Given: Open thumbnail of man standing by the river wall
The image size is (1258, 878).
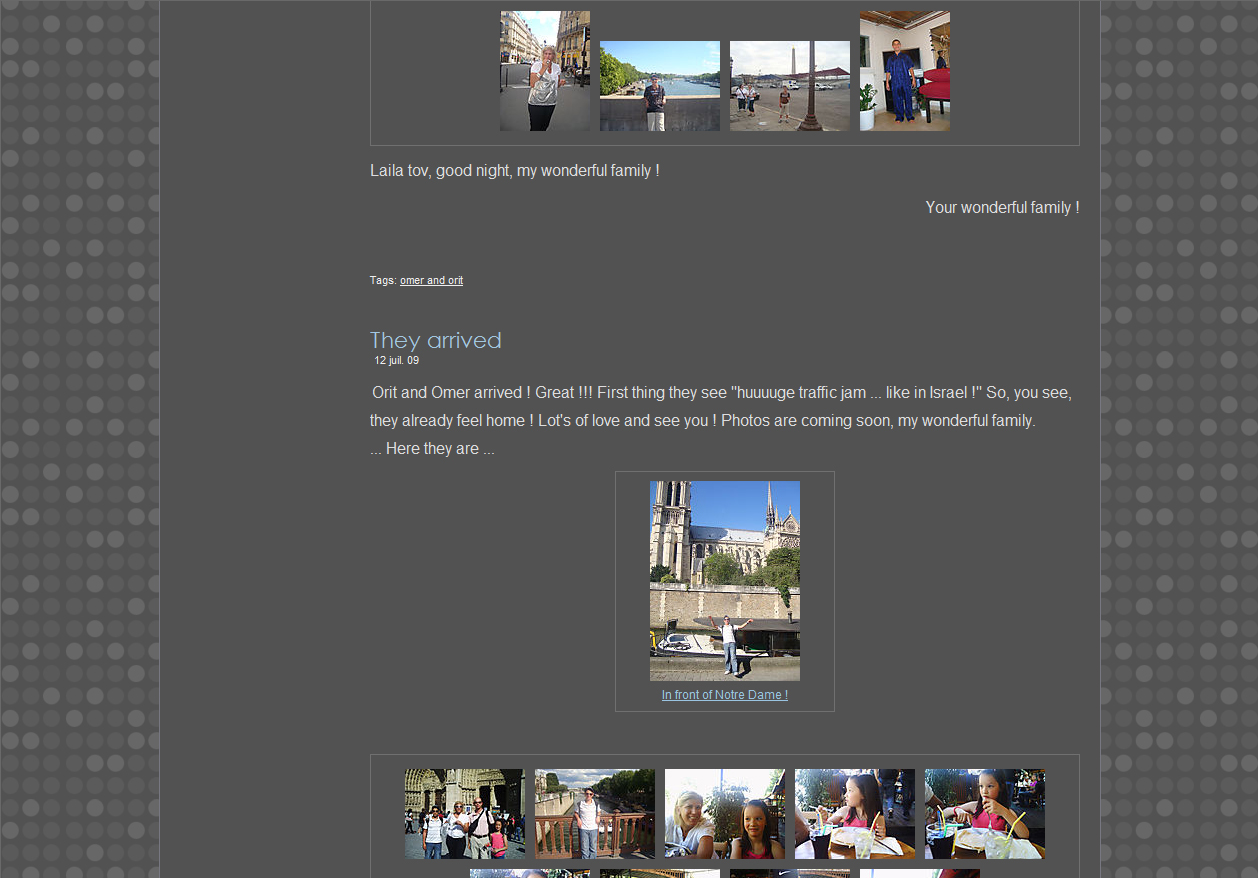Looking at the screenshot, I should pos(659,86).
